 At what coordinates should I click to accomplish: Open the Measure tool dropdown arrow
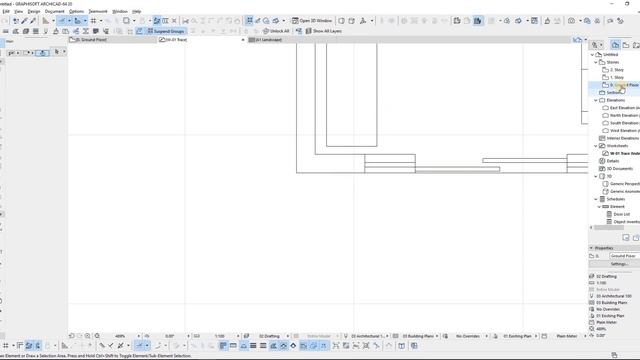53,20
